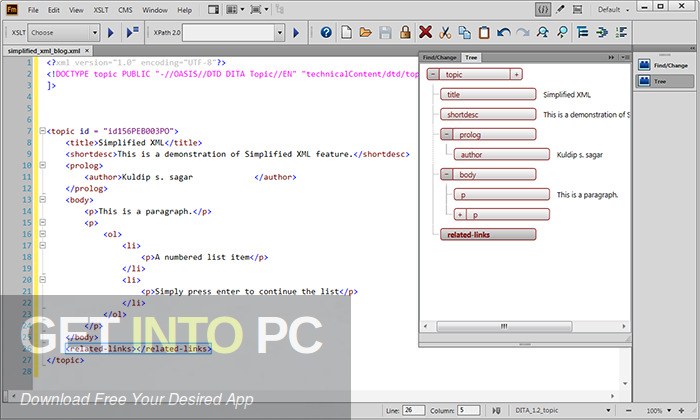Viewport: 700px width, 420px height.
Task: Open a file using the folder icon
Action: [x=366, y=32]
